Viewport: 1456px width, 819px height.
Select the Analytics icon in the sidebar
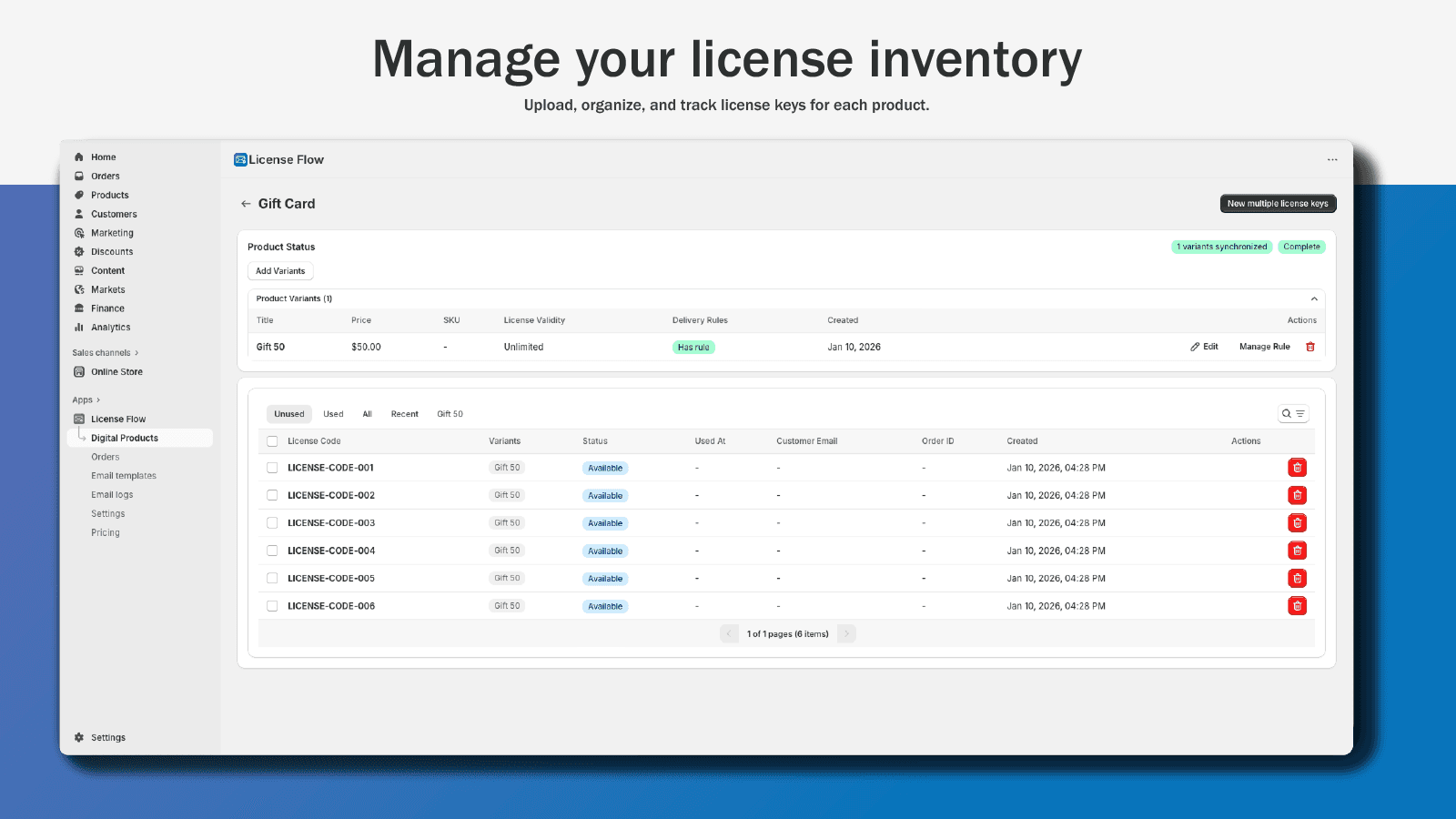pos(80,327)
